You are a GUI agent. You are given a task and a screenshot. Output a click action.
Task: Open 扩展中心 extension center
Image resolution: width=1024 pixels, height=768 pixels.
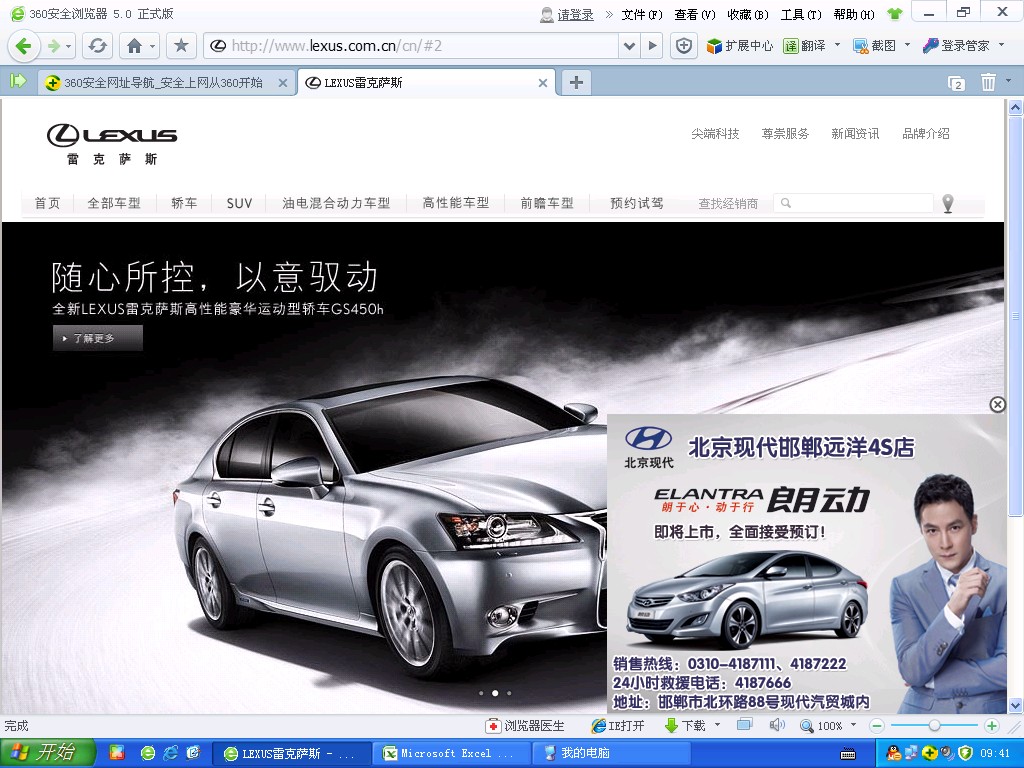tap(740, 46)
